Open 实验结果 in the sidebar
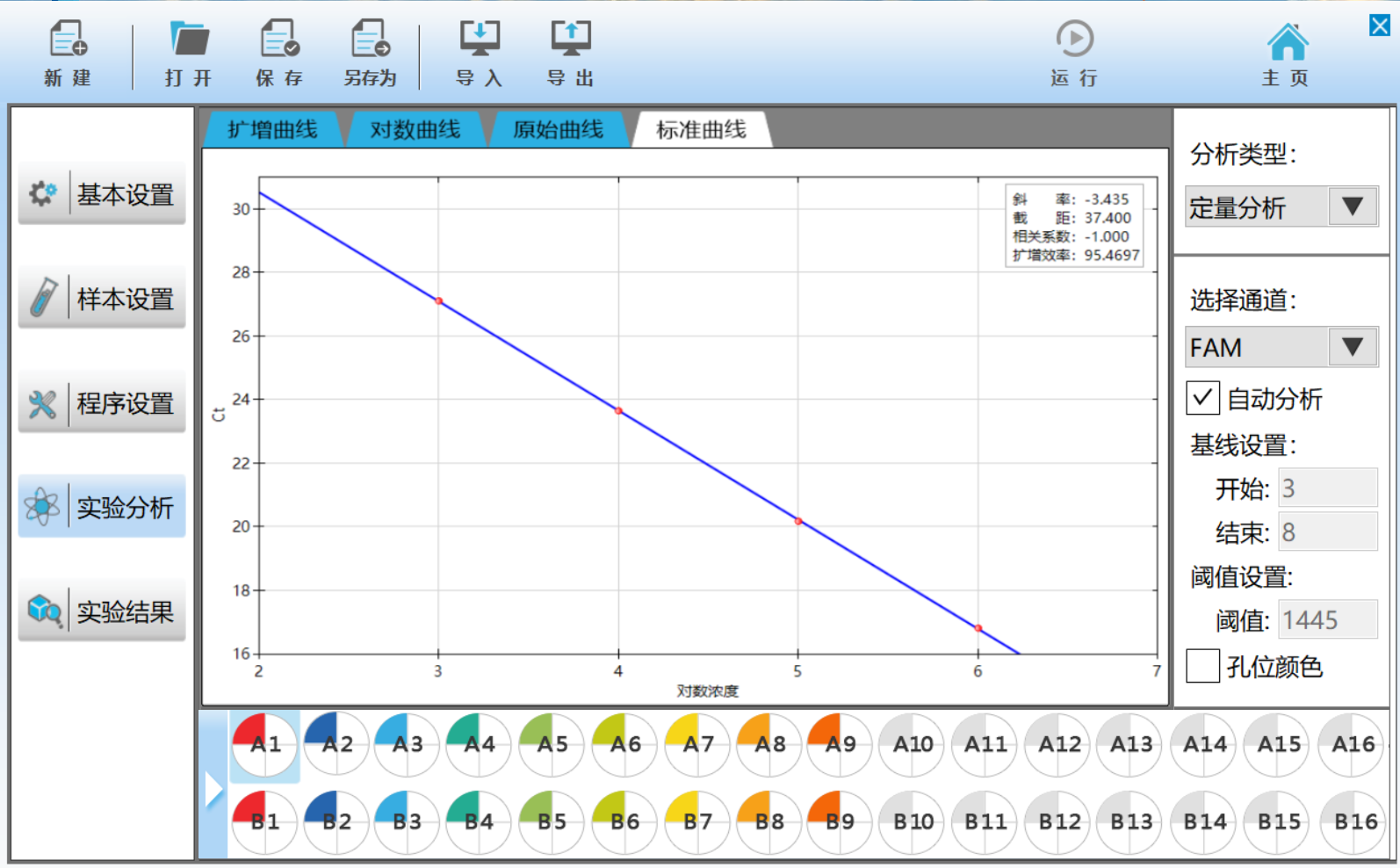The width and height of the screenshot is (1400, 868). (x=102, y=611)
